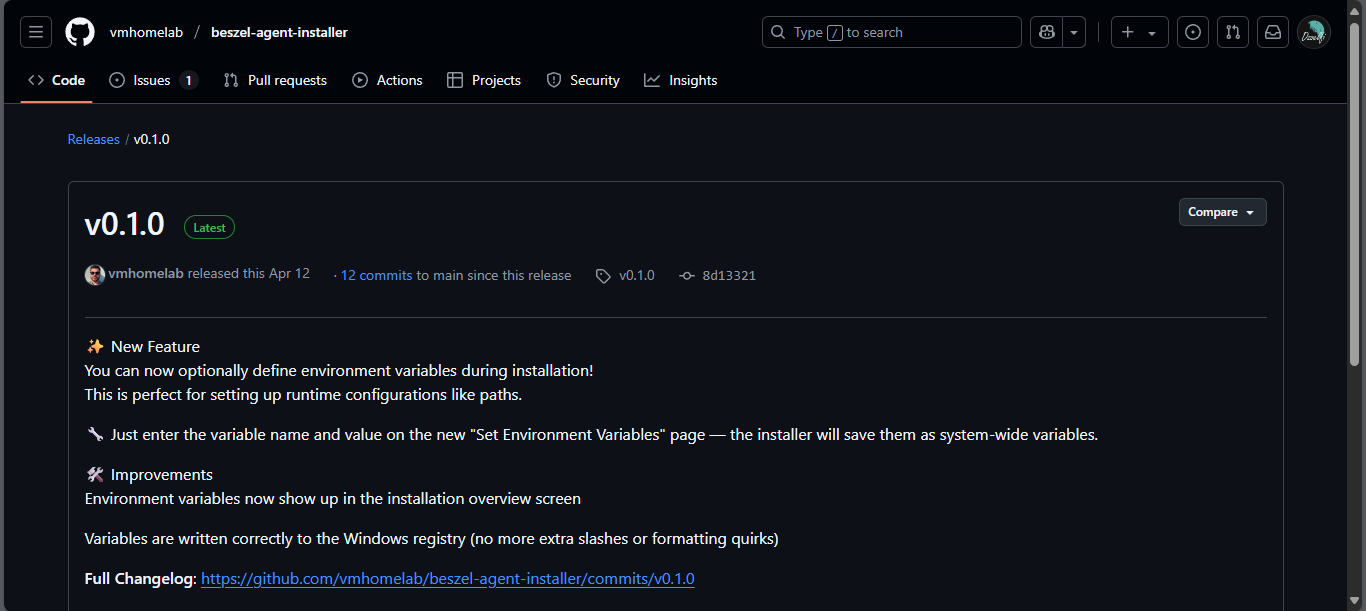1366x611 pixels.
Task: Click the GitHub logo home icon
Action: (80, 32)
